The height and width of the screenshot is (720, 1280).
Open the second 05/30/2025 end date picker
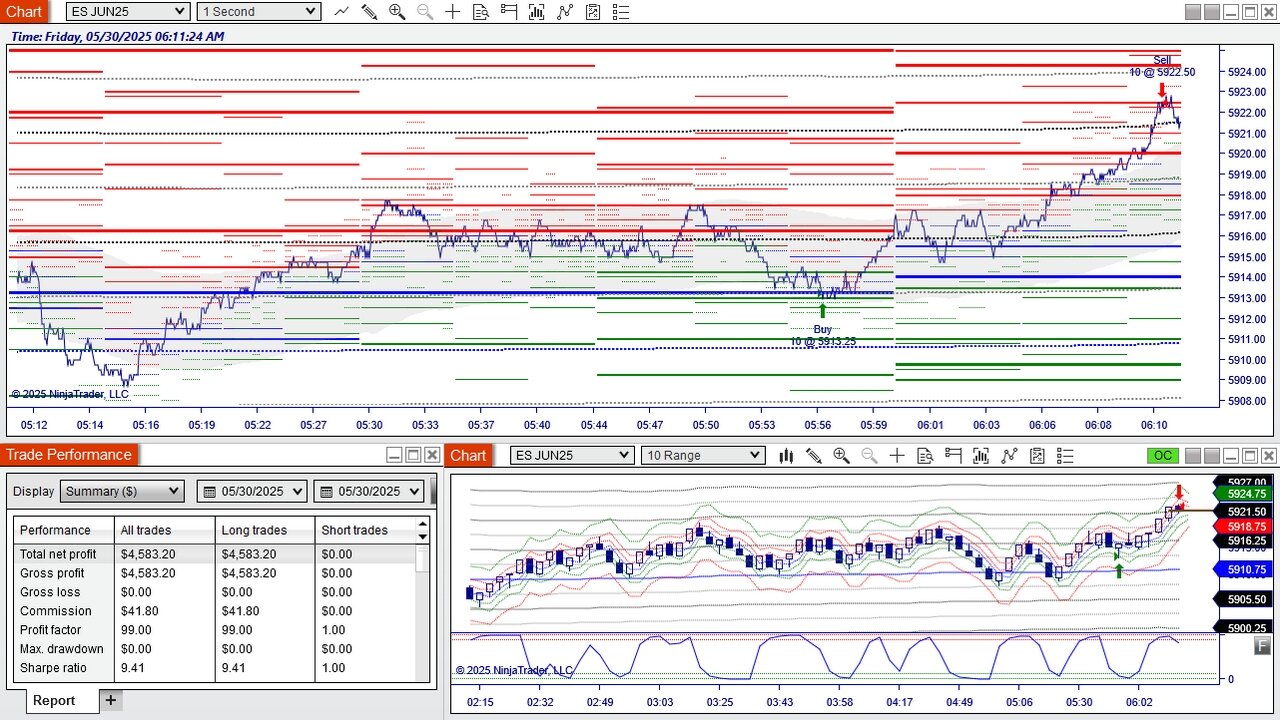pyautogui.click(x=369, y=491)
